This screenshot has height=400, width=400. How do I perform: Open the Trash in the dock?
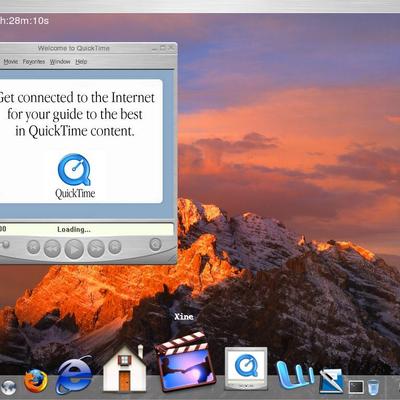[x=373, y=387]
